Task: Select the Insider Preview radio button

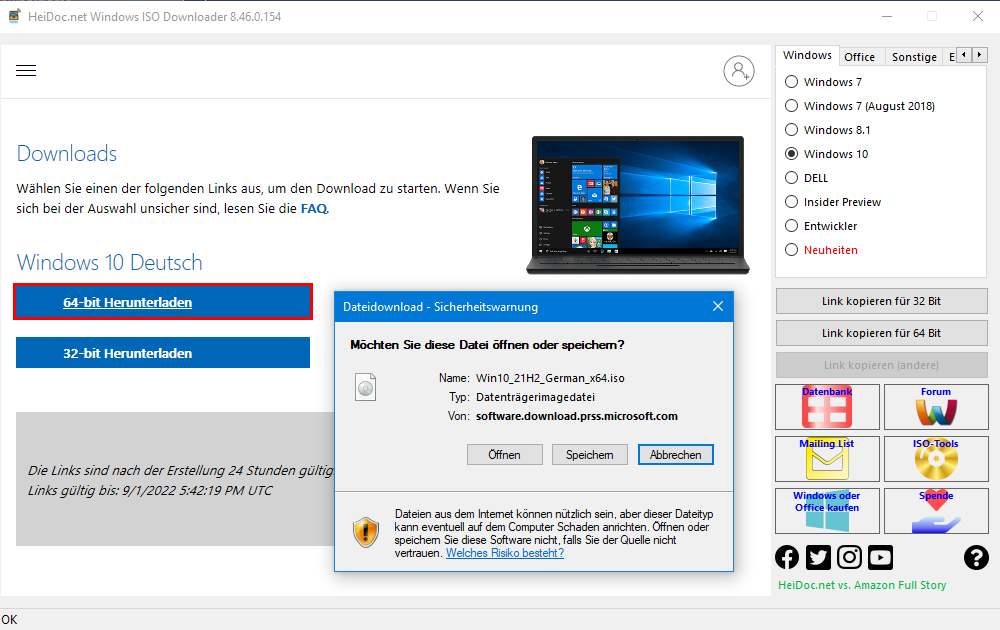Action: (x=791, y=202)
